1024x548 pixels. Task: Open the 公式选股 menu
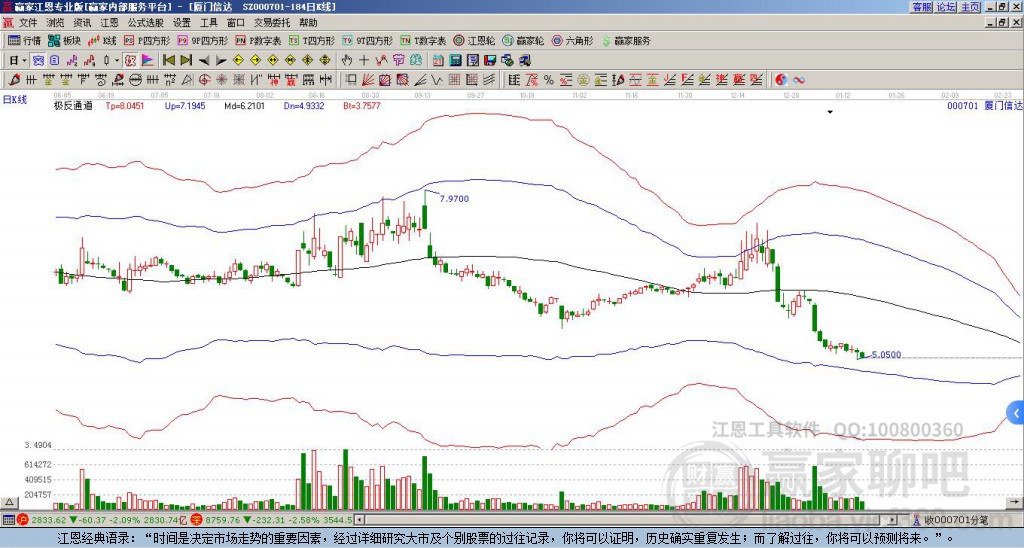click(146, 23)
